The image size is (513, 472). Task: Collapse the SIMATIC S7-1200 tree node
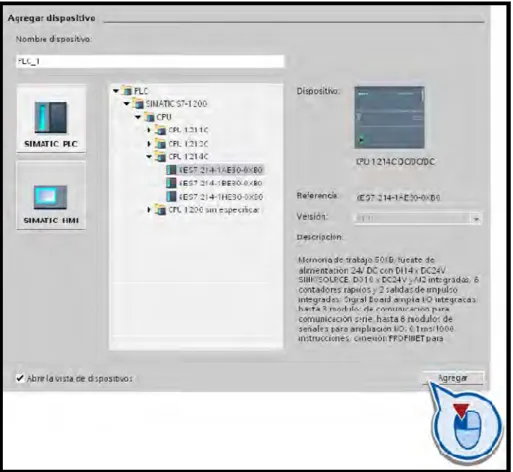(127, 104)
